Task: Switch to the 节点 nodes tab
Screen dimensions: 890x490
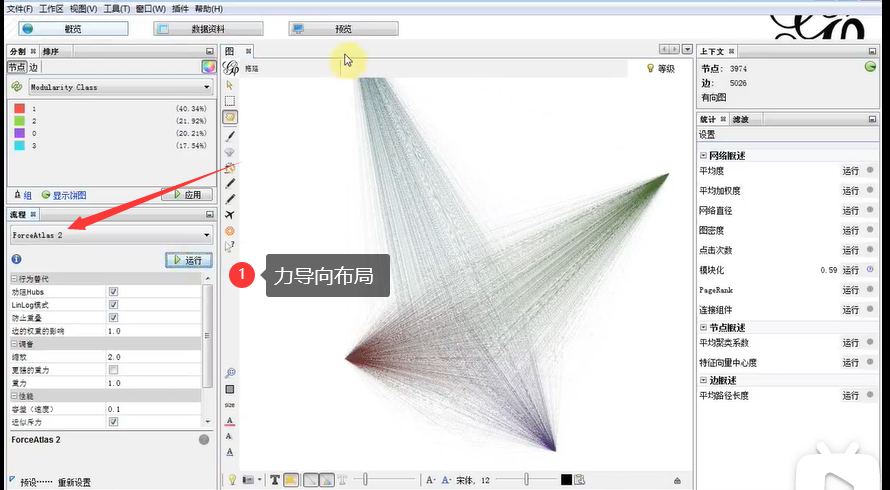Action: [x=16, y=67]
